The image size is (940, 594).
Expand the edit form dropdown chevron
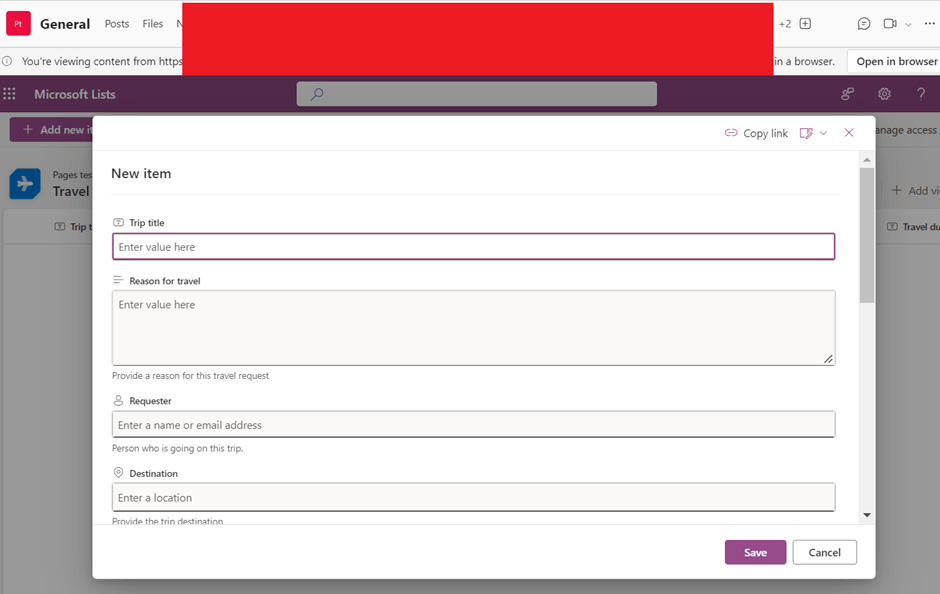click(x=823, y=133)
